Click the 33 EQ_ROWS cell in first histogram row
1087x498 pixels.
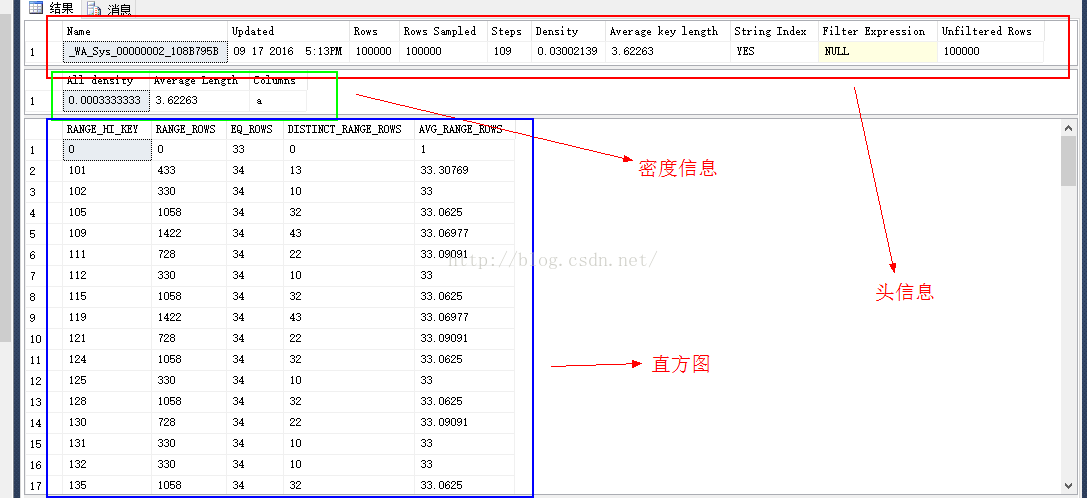pos(254,149)
